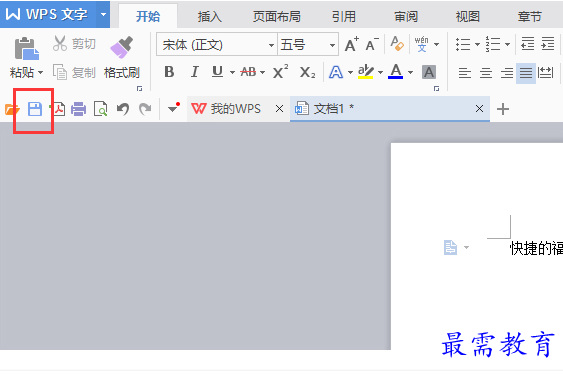Expand the 宋体 (正文) font dropdown

tap(271, 45)
